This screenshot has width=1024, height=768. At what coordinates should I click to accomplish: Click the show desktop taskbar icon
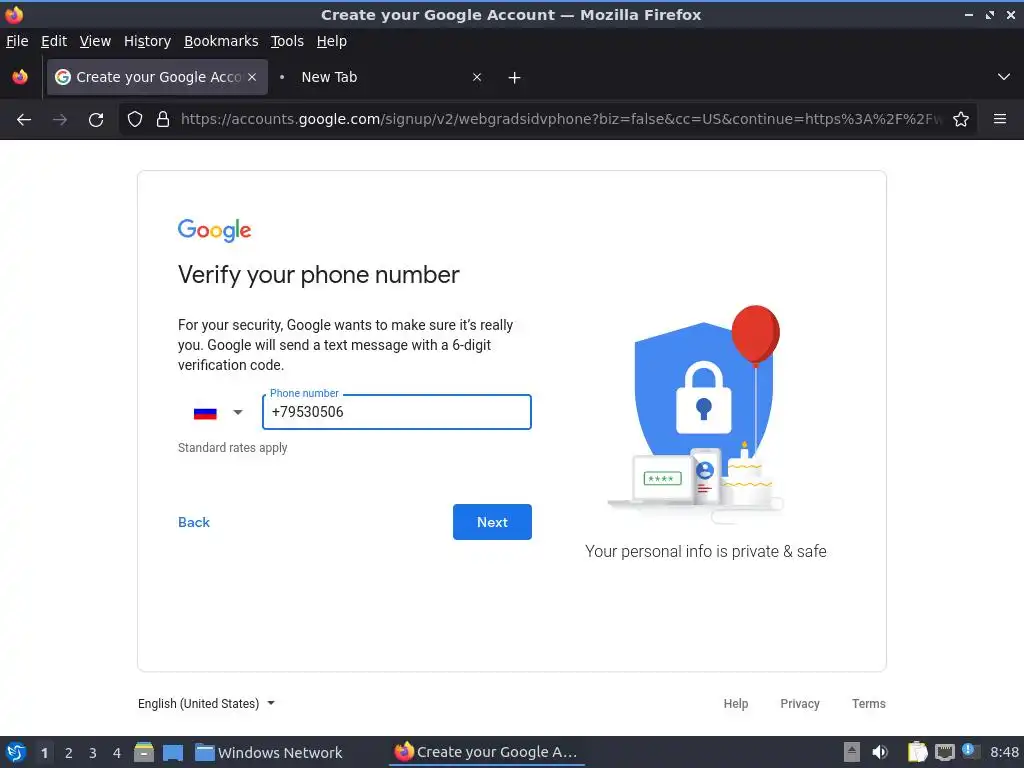click(172, 752)
